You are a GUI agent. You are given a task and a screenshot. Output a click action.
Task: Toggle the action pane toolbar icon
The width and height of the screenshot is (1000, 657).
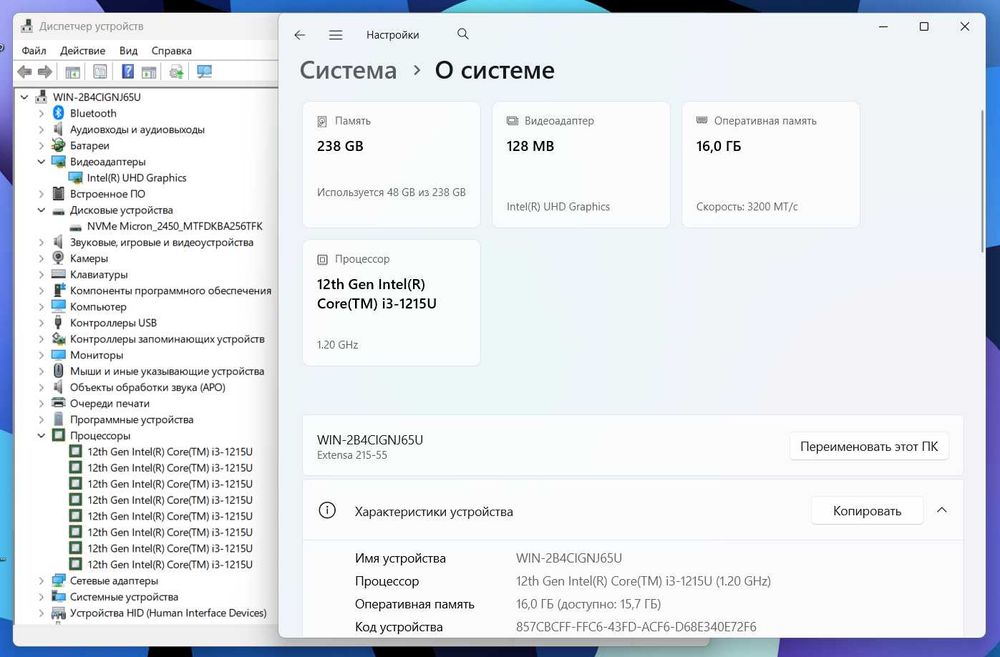point(149,72)
